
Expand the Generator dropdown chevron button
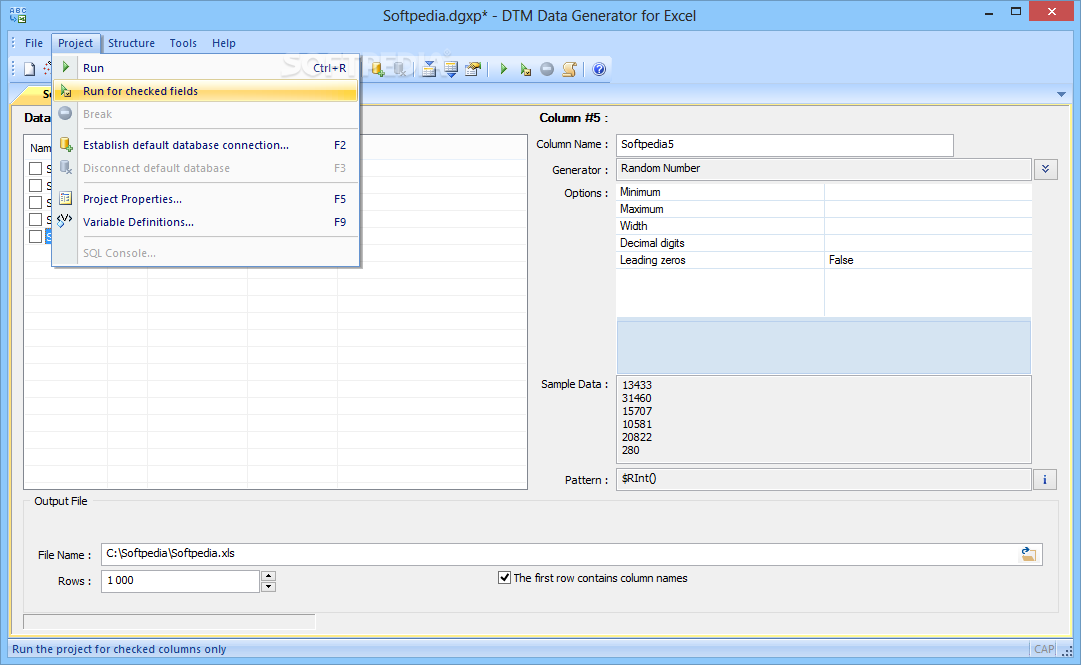point(1045,169)
